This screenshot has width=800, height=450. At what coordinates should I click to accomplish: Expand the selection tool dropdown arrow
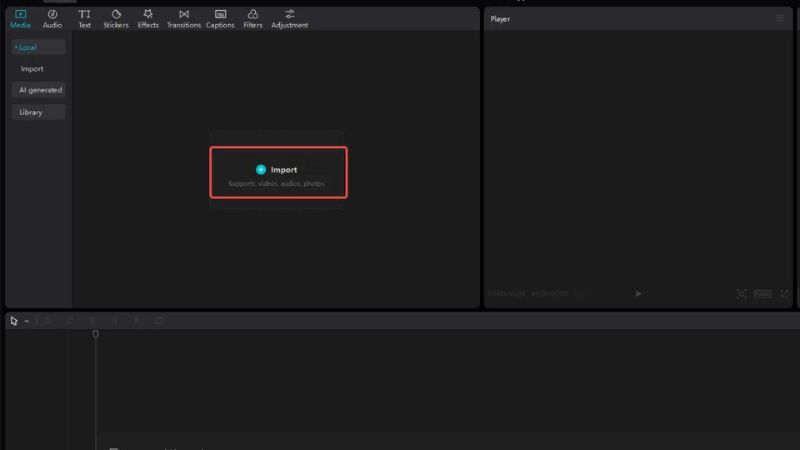[x=27, y=321]
